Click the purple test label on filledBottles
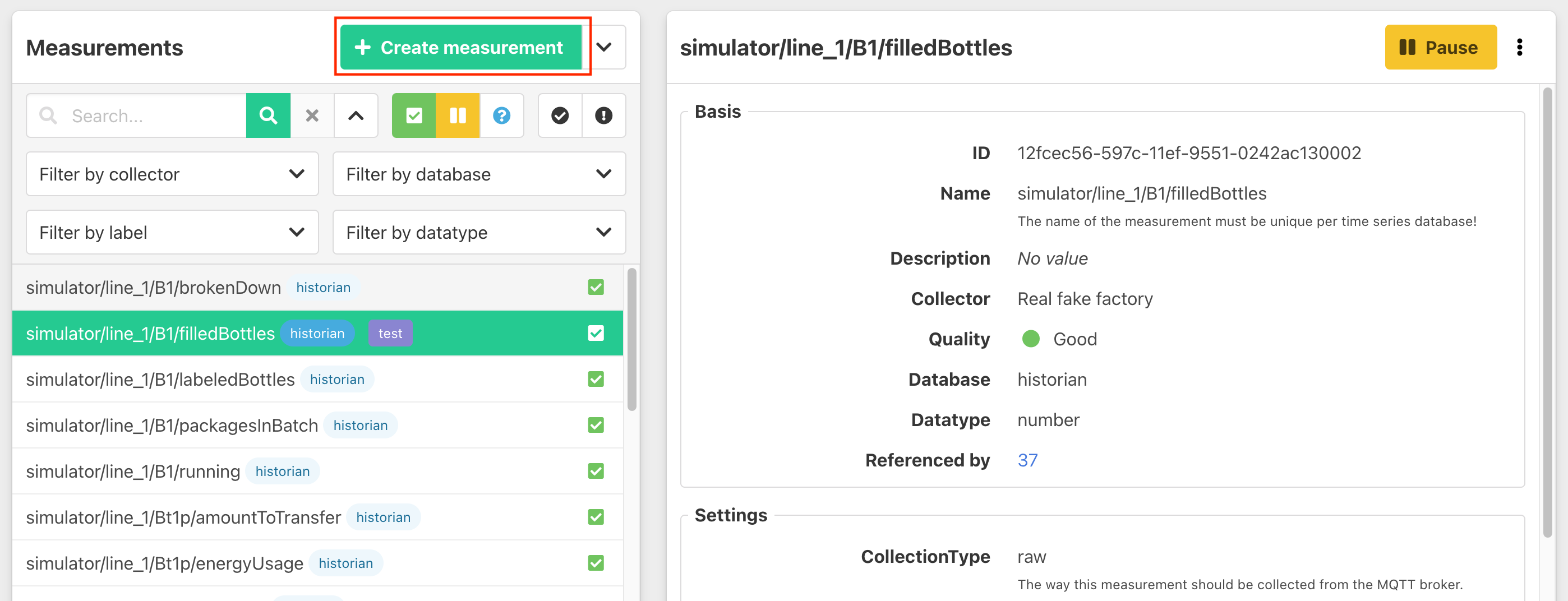 tap(390, 334)
